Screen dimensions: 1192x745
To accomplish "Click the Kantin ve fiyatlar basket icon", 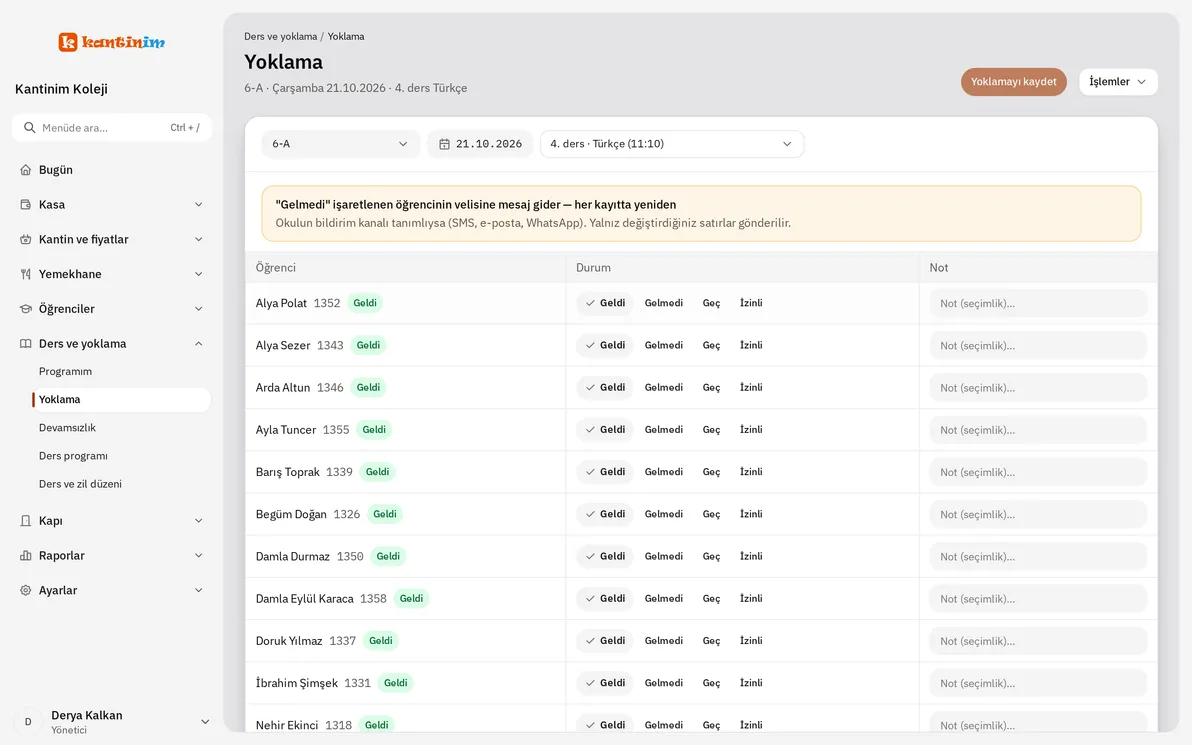I will (x=26, y=239).
